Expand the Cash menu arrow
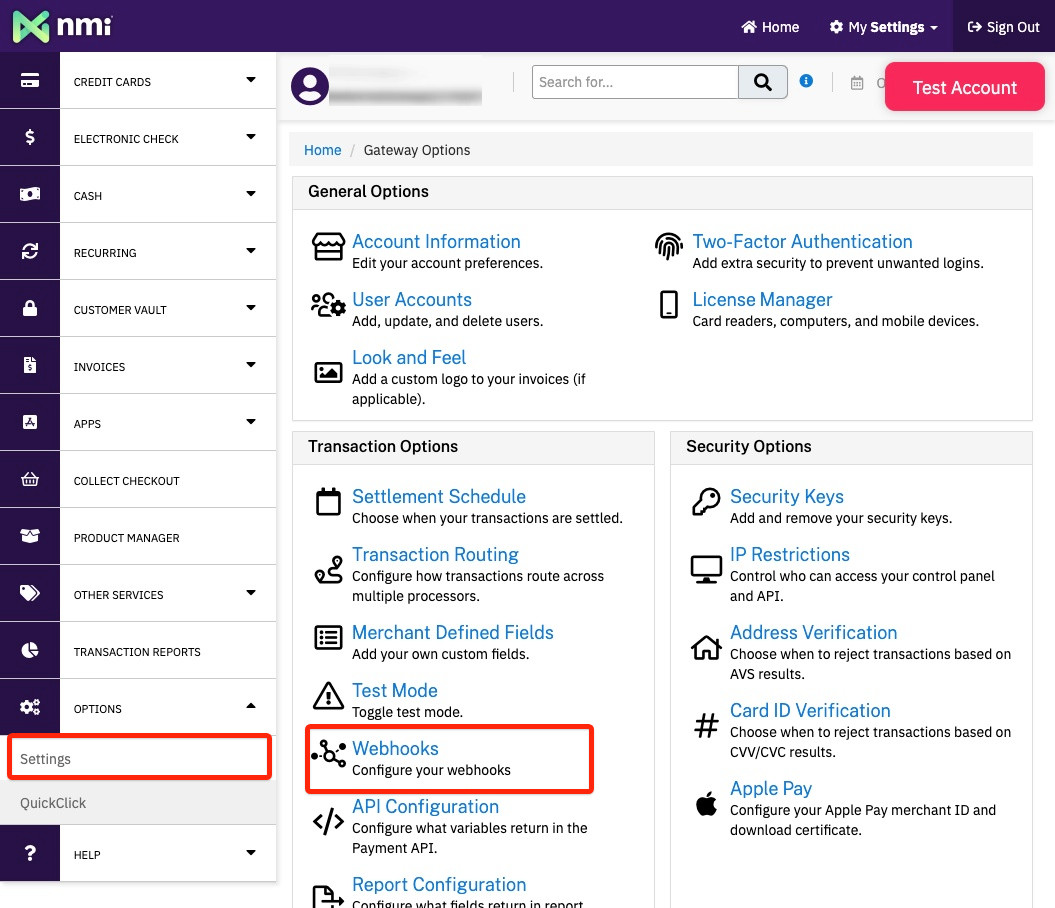 coord(251,194)
